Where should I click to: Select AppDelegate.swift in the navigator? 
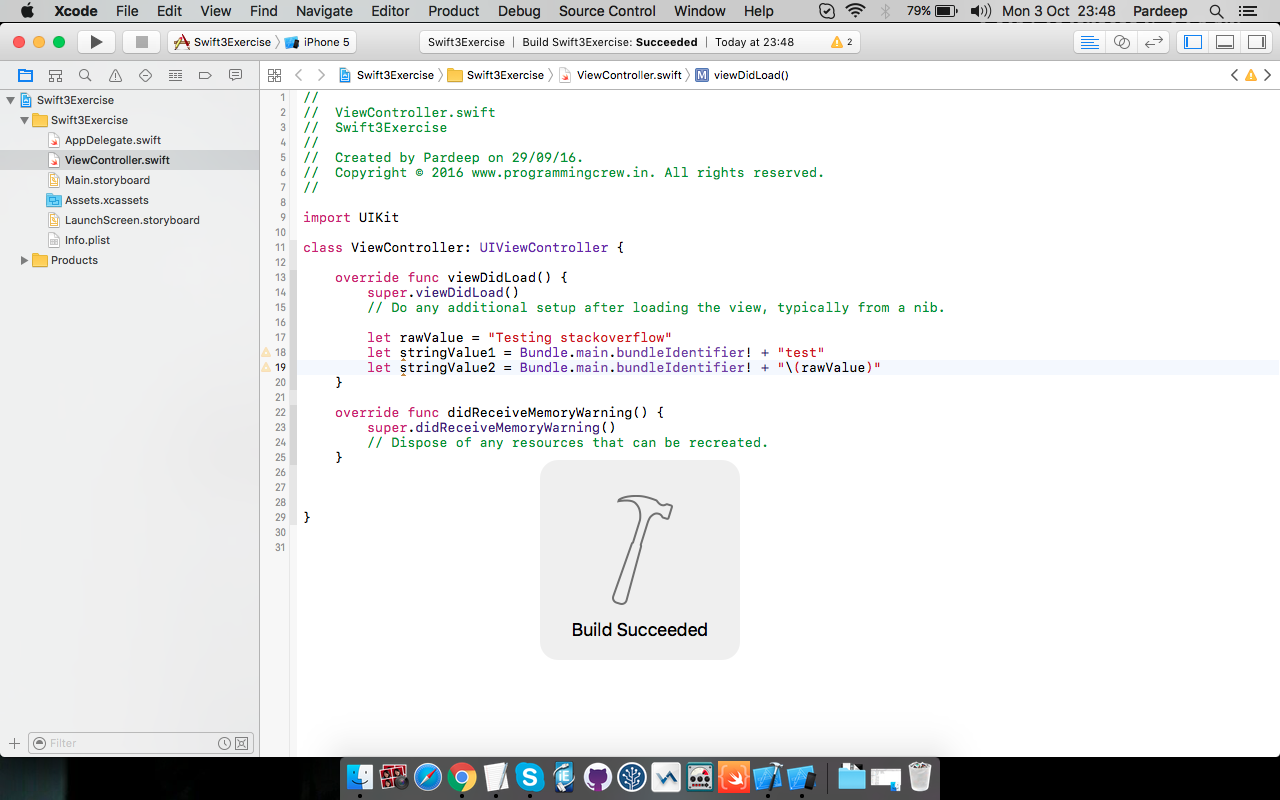(112, 140)
